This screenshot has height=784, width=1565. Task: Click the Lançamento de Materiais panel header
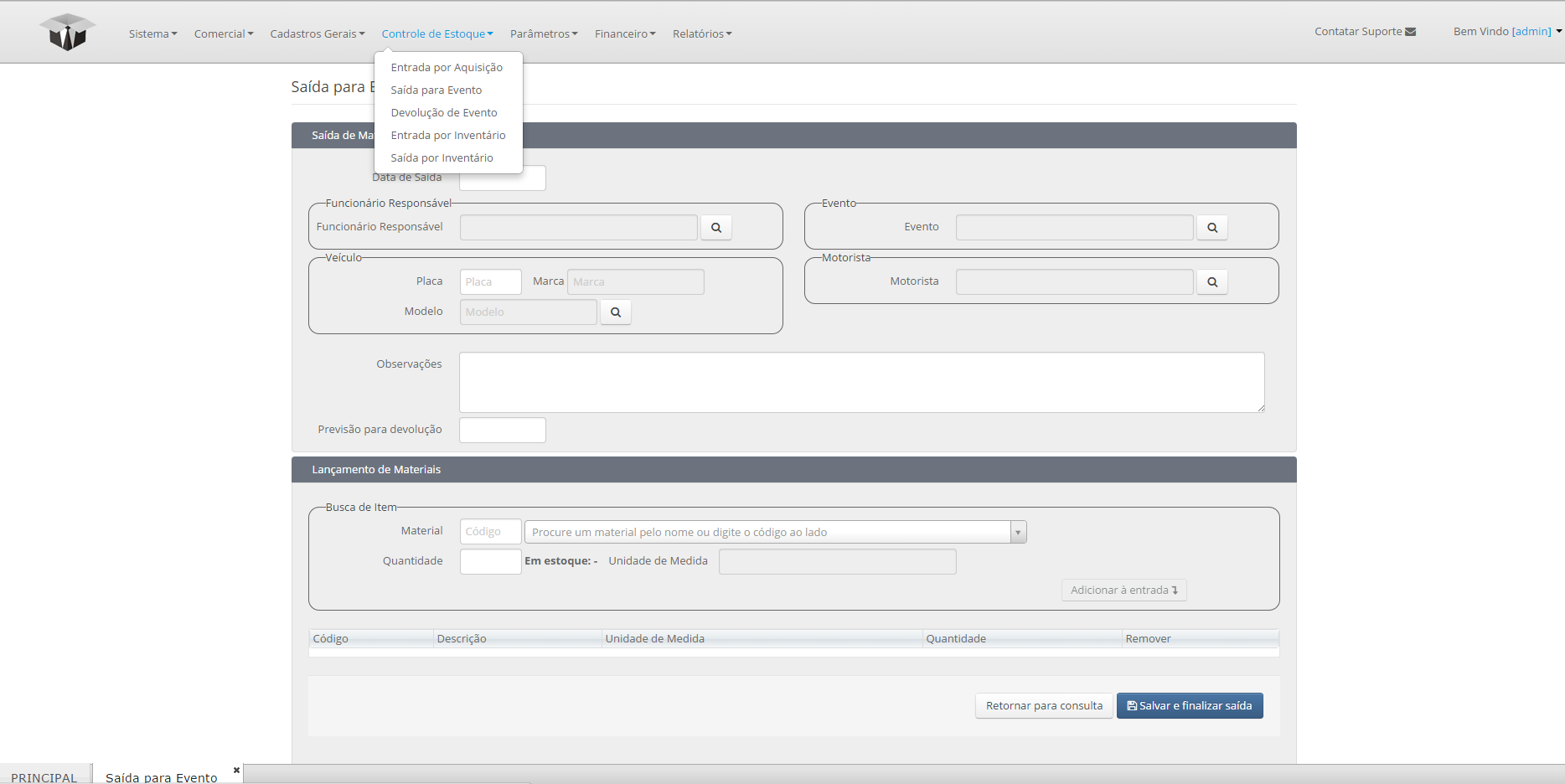(x=794, y=470)
